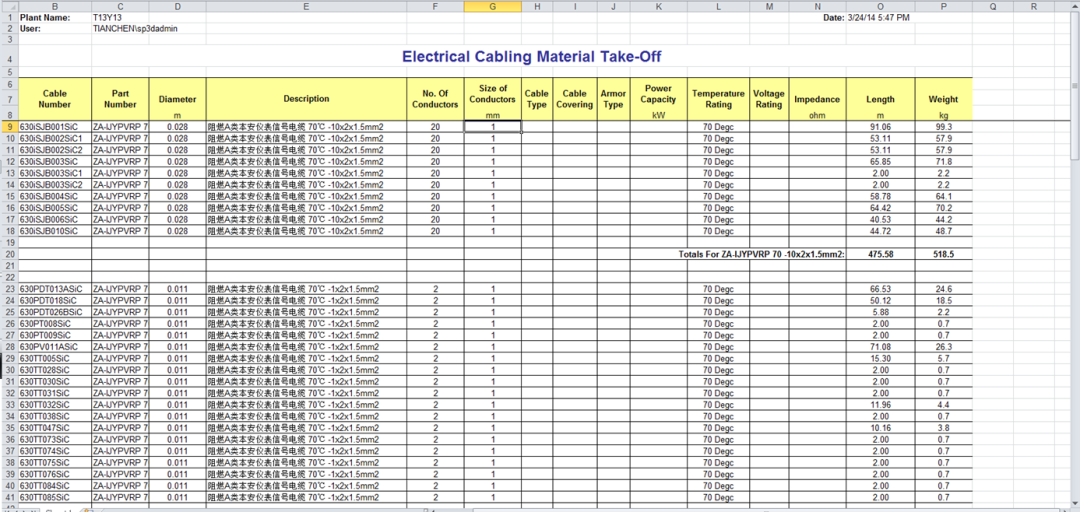
Task: Click the 'Voltage Rating' heading
Action: click(769, 99)
